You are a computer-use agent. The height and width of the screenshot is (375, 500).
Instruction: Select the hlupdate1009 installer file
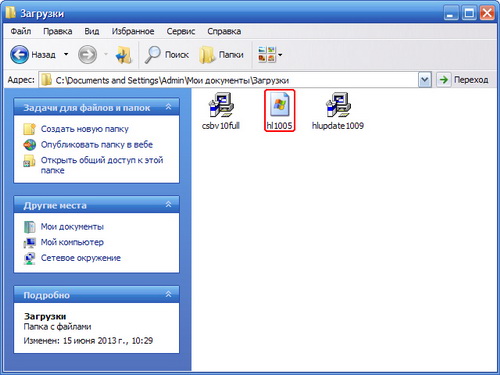(338, 111)
